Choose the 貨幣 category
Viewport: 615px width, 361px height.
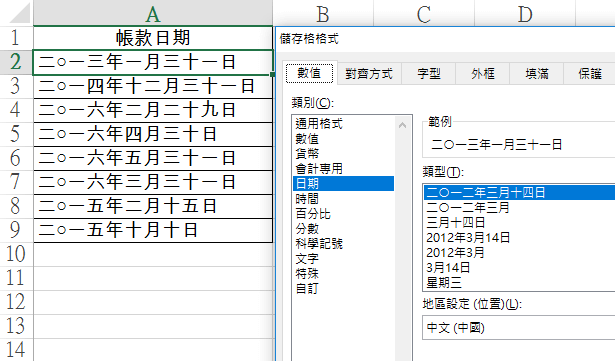tap(343, 154)
